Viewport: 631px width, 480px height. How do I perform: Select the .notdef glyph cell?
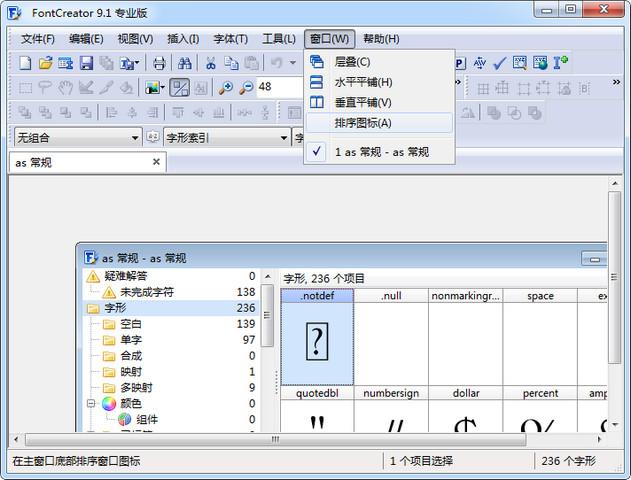tap(317, 342)
